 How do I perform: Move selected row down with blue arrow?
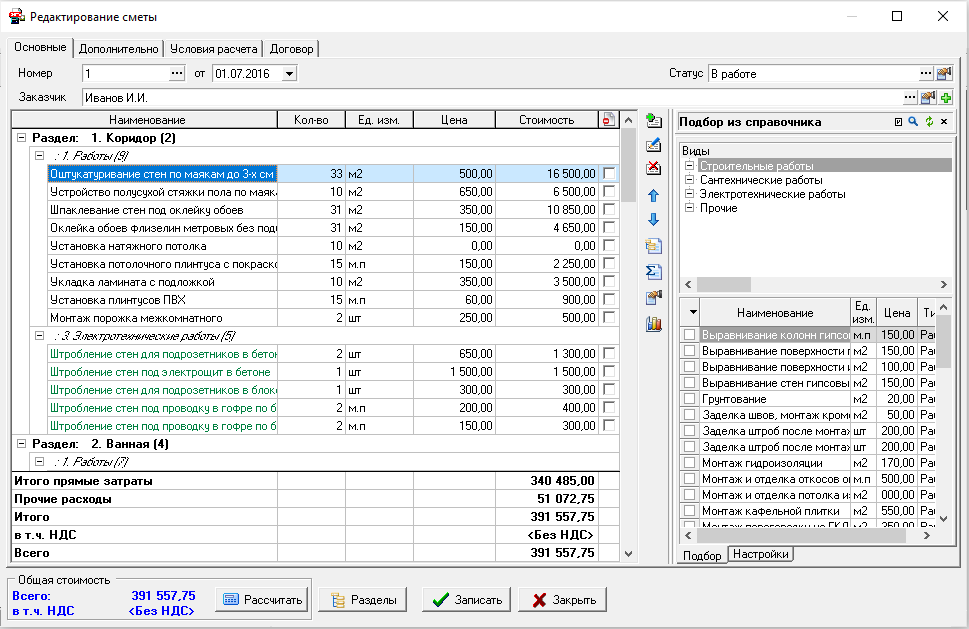[x=654, y=220]
